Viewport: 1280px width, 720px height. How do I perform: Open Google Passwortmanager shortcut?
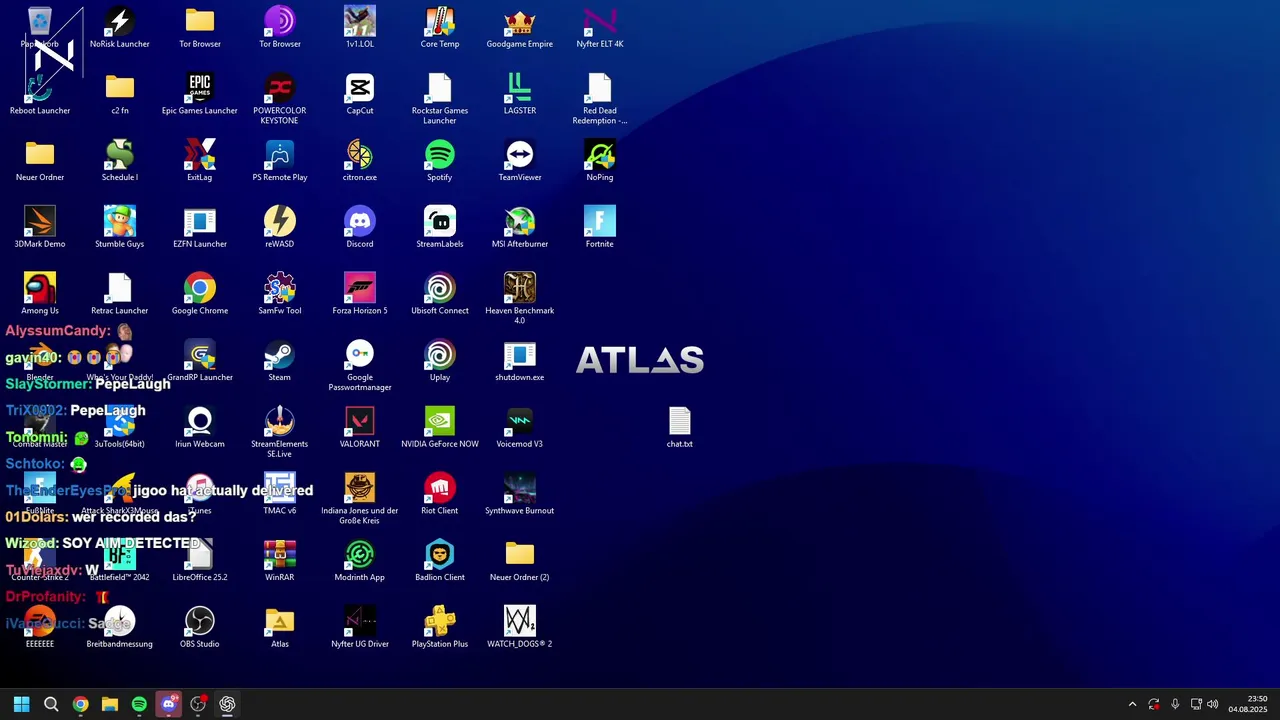[360, 365]
